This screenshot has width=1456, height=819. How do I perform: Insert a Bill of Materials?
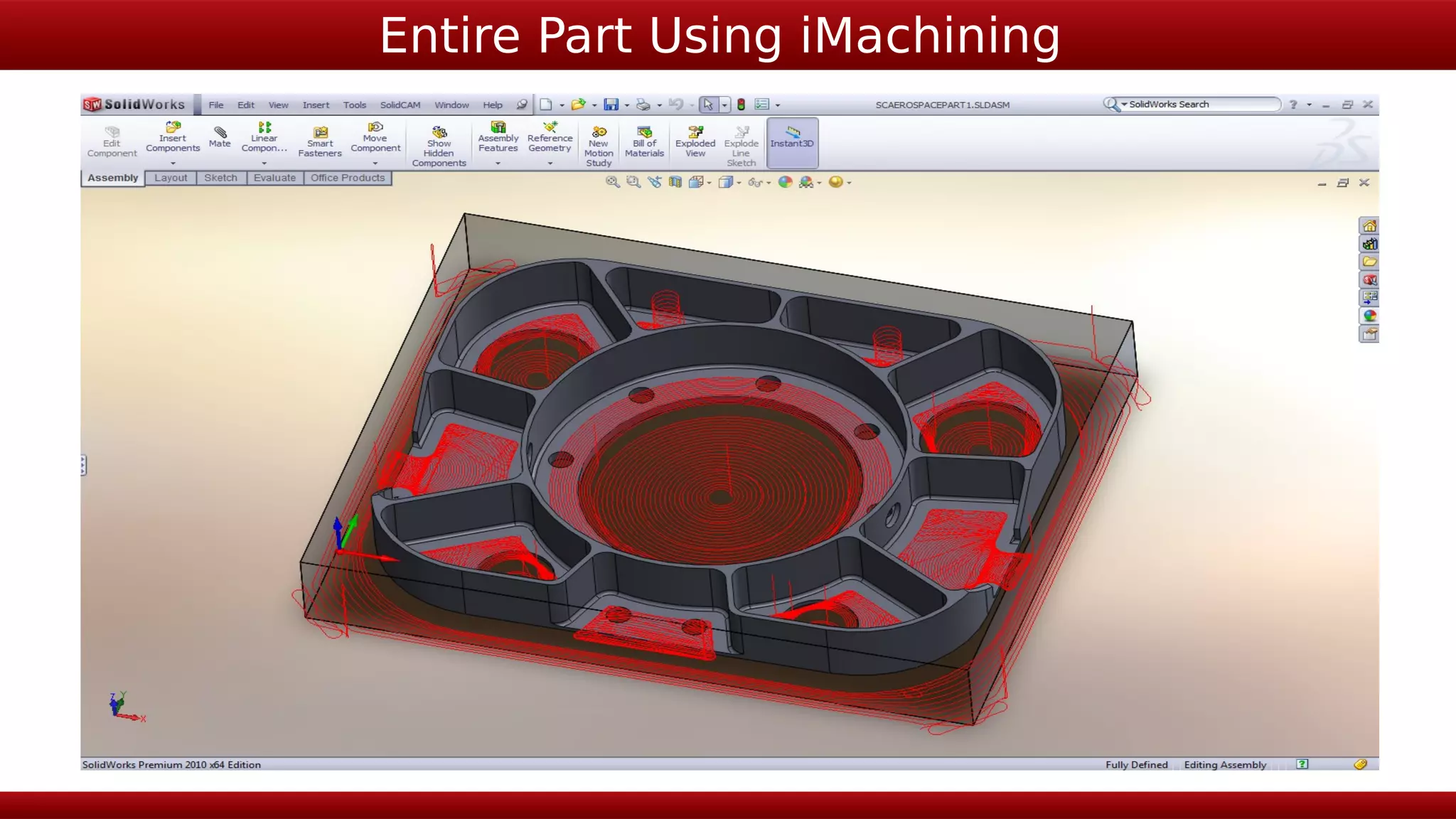[644, 142]
